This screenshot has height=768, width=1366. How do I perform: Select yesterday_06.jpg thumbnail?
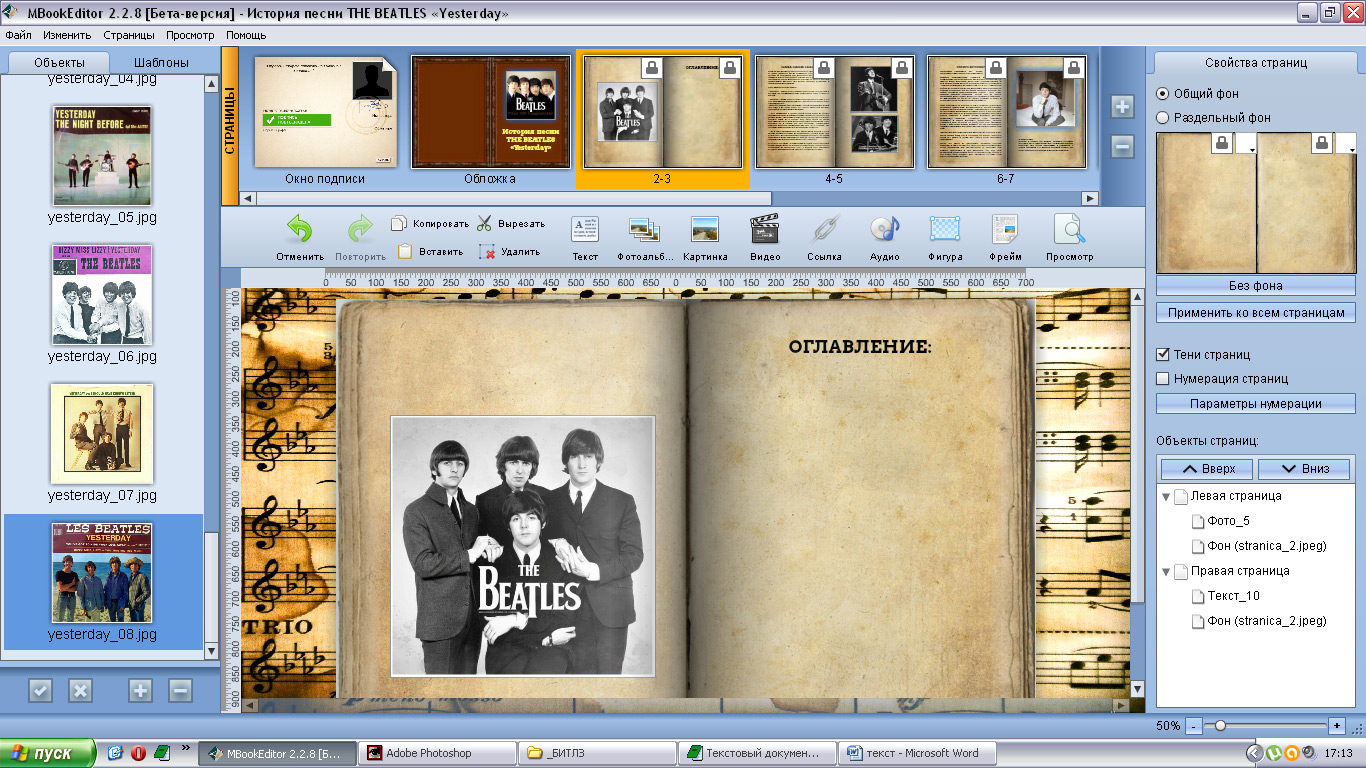point(102,294)
